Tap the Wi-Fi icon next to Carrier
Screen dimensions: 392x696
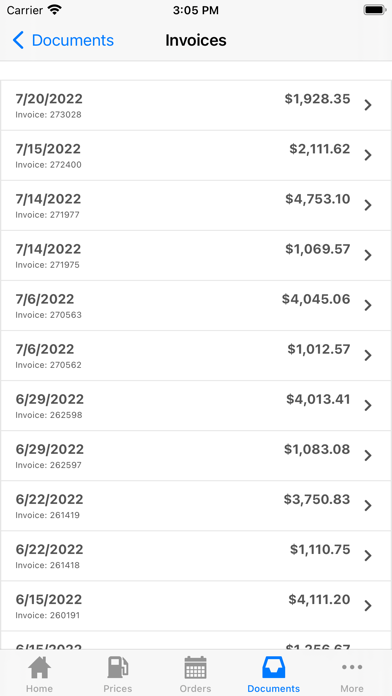[x=55, y=10]
